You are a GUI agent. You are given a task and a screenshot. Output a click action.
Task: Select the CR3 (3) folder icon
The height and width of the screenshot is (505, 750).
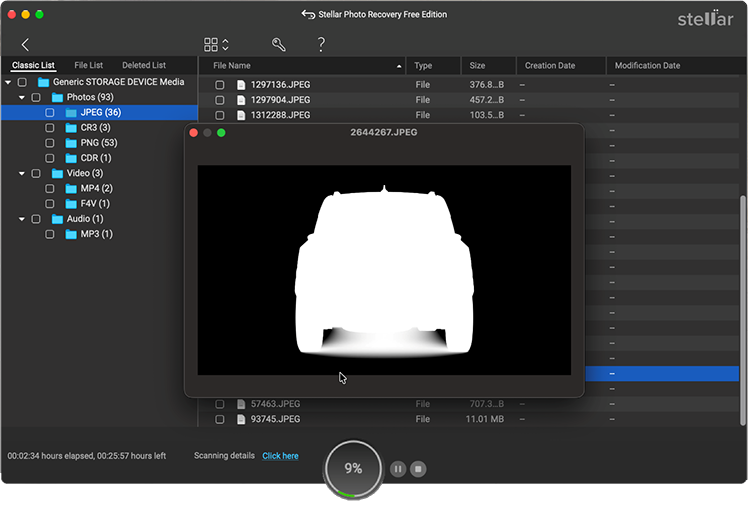71,128
